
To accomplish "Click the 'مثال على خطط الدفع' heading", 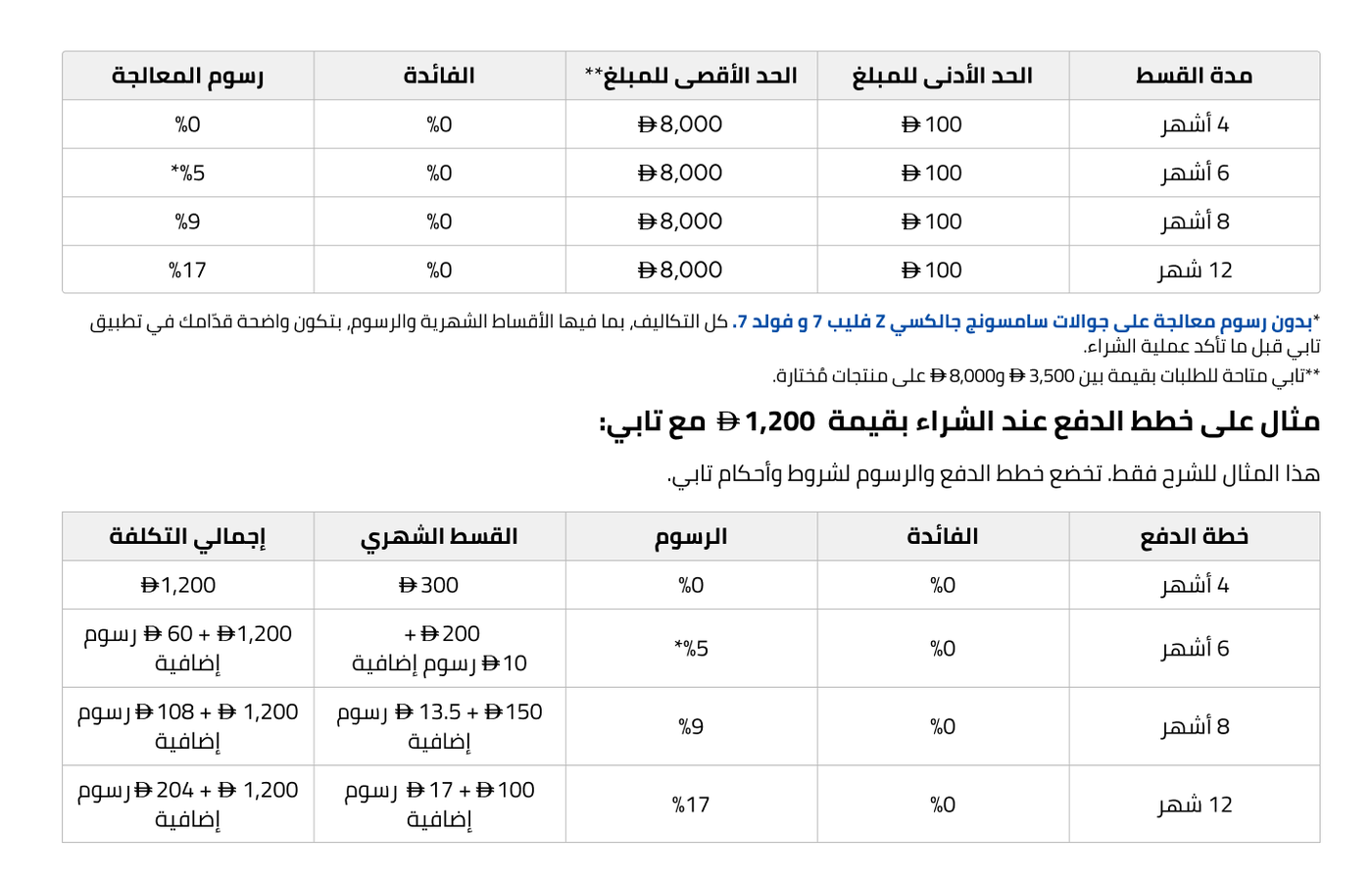I will click(x=960, y=422).
